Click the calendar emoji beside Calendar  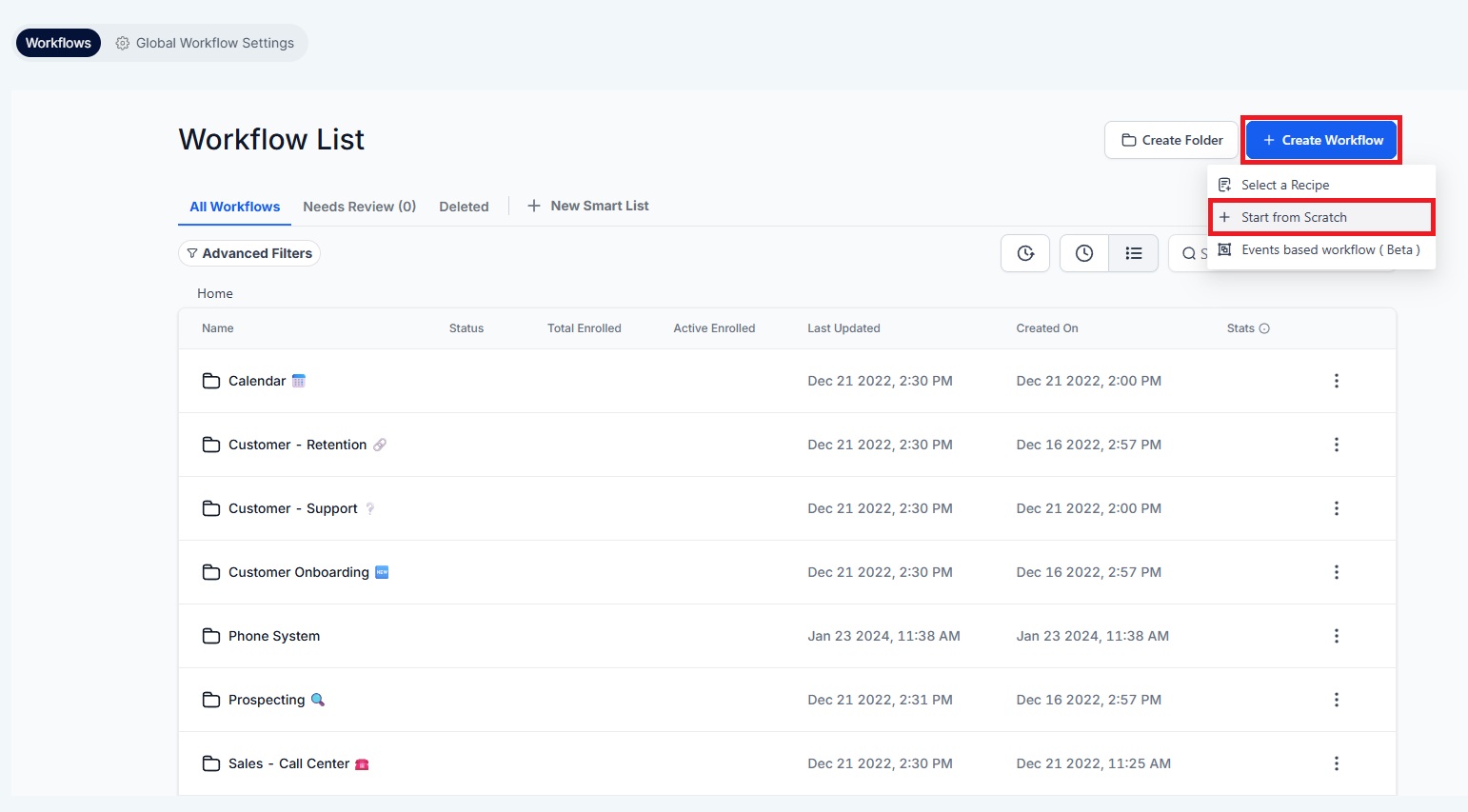[298, 381]
